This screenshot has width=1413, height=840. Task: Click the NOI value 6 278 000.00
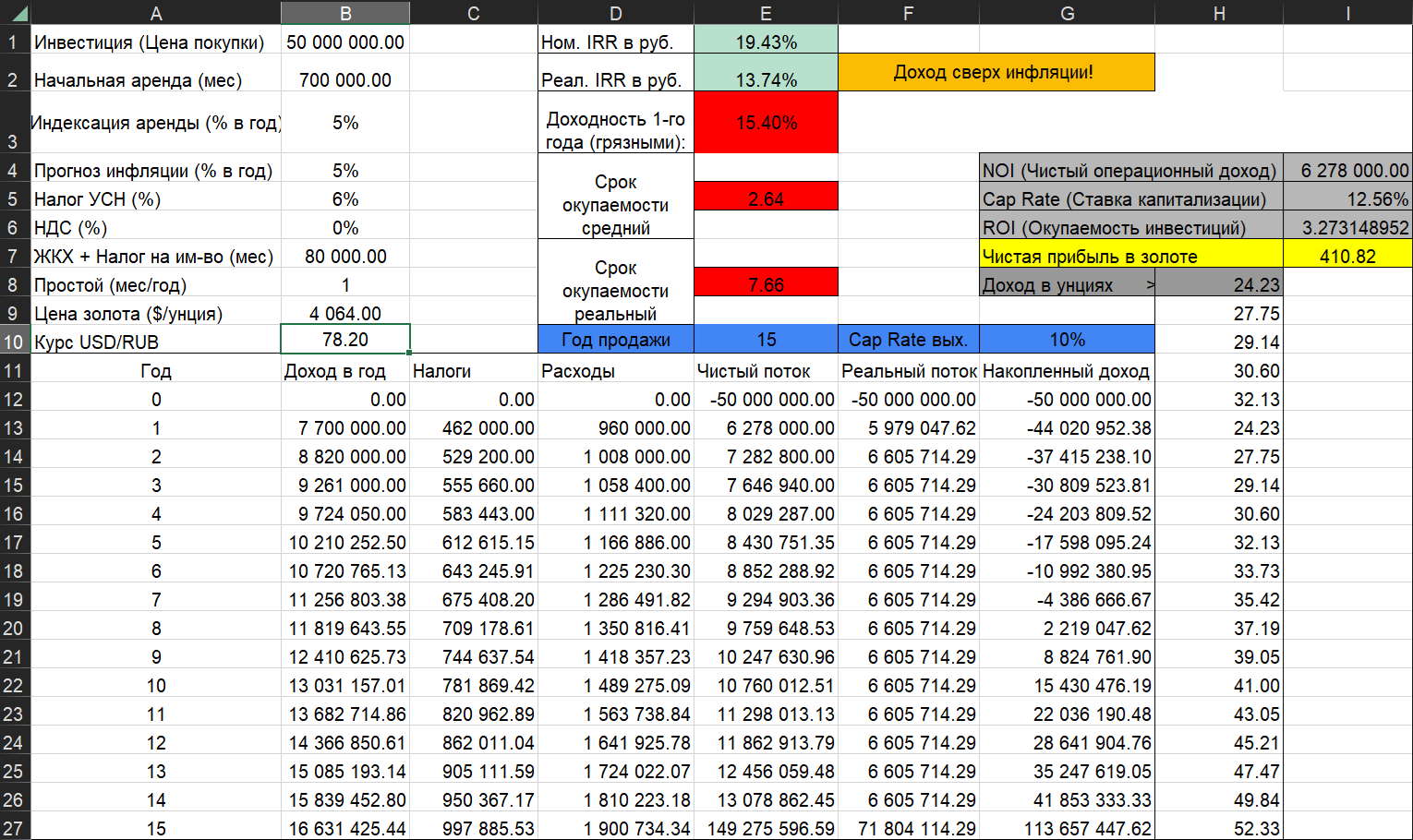tap(1347, 170)
